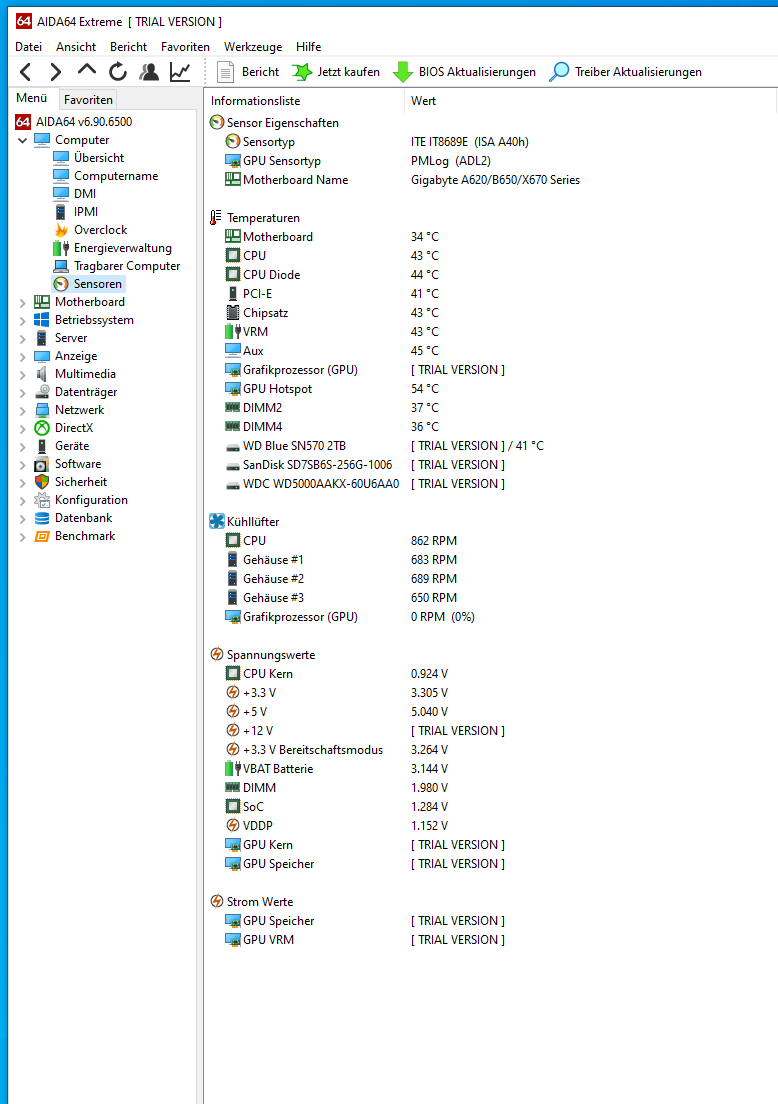
Task: Expand the Multimedia tree node
Action: pyautogui.click(x=23, y=375)
